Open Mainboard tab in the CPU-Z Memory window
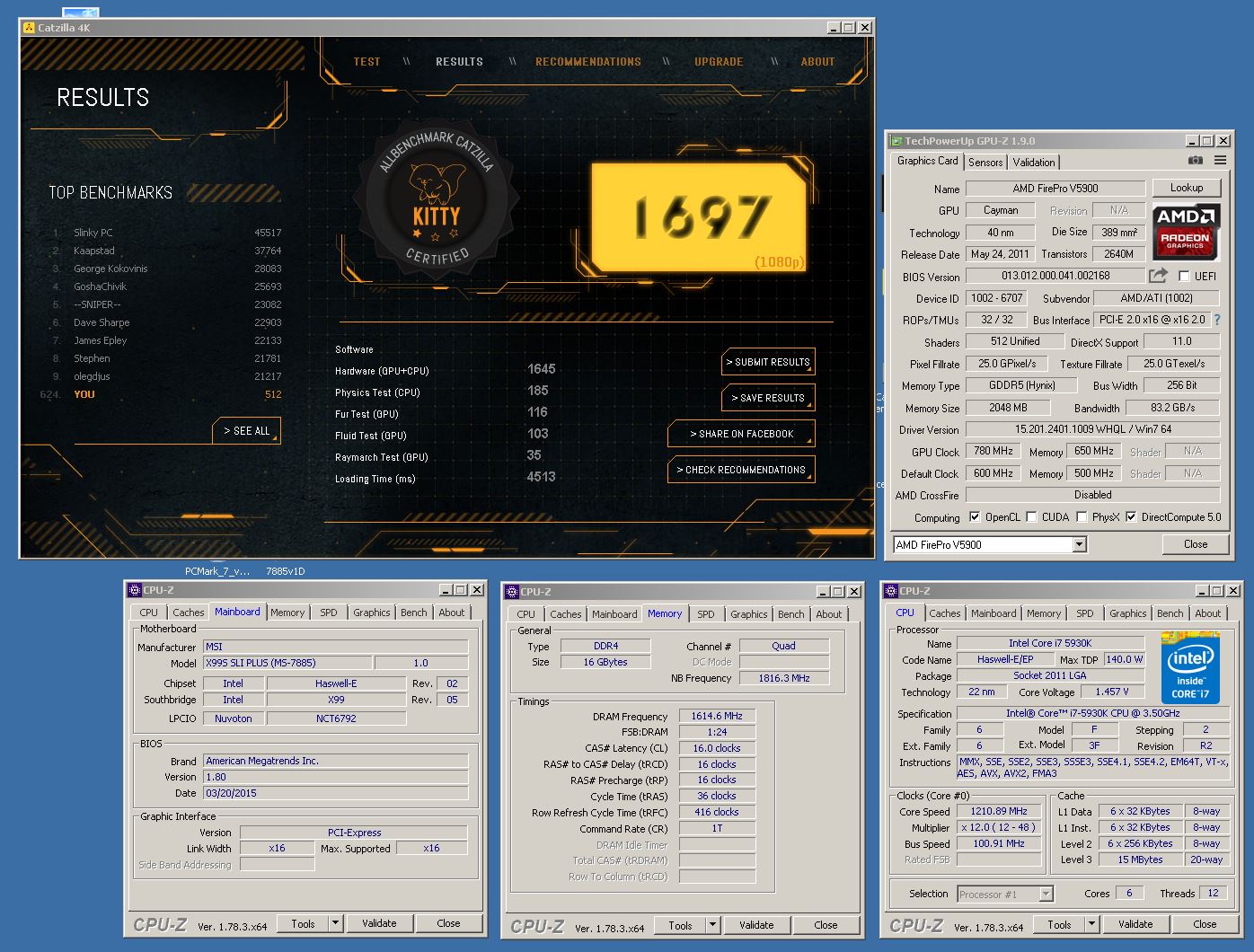This screenshot has height=952, width=1254. coord(614,614)
